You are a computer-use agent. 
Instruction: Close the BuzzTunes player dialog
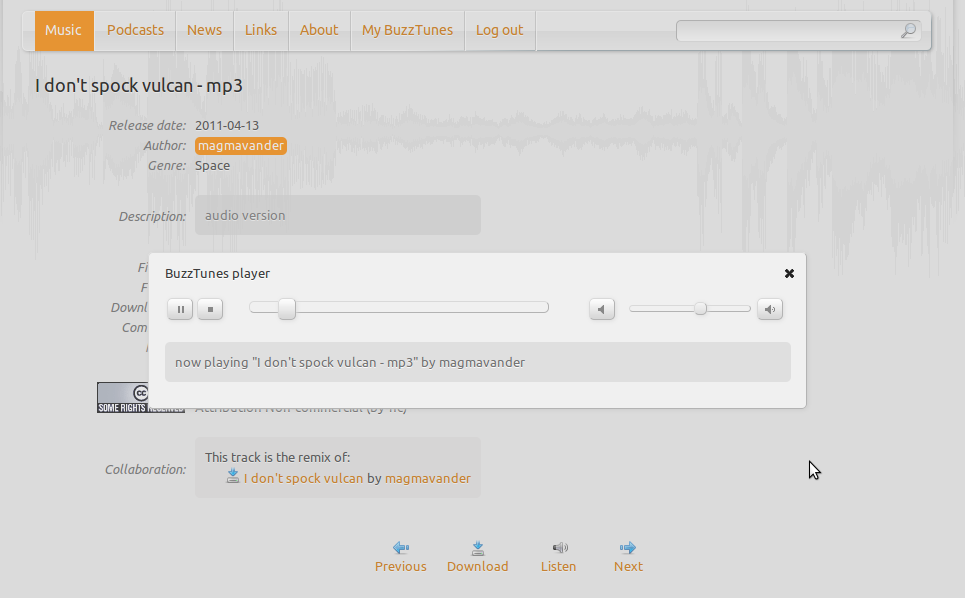point(789,273)
